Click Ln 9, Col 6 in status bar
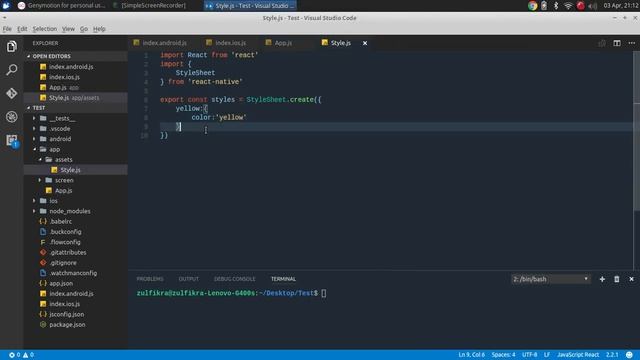The height and width of the screenshot is (360, 640). tap(471, 355)
